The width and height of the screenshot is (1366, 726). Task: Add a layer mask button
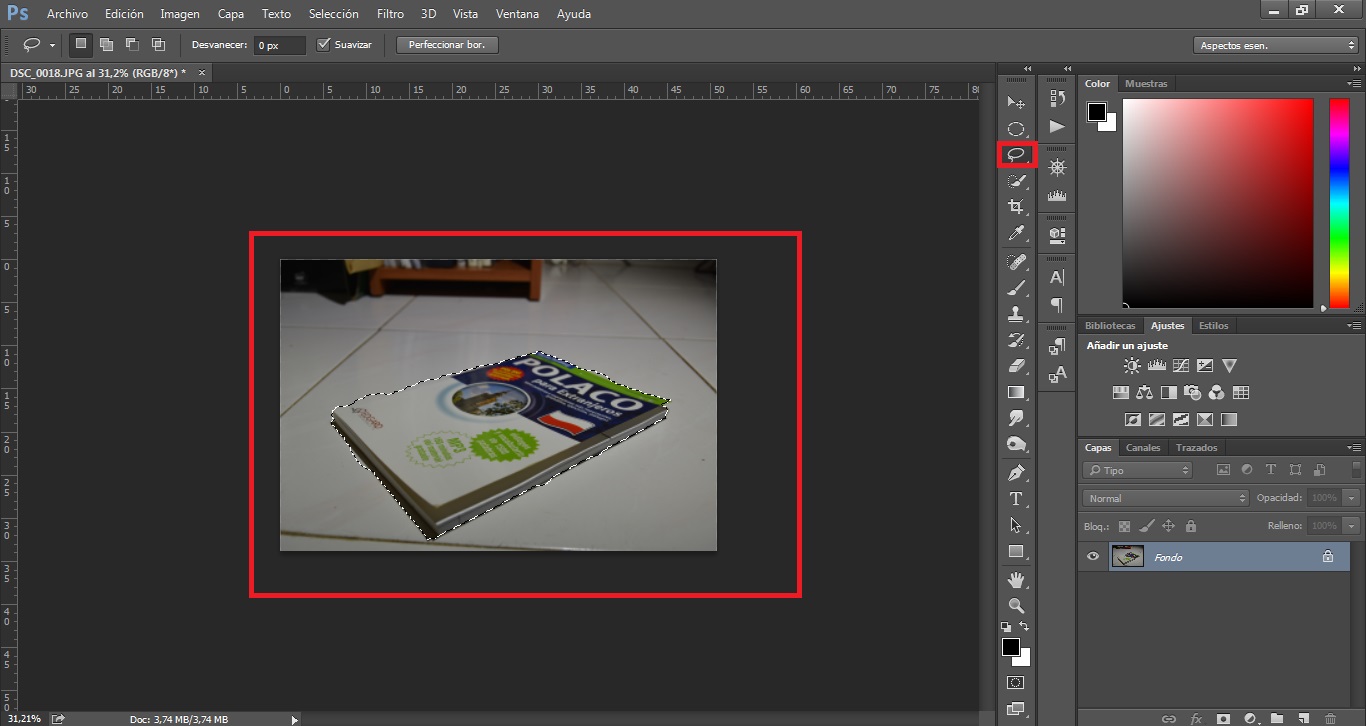pos(1223,718)
